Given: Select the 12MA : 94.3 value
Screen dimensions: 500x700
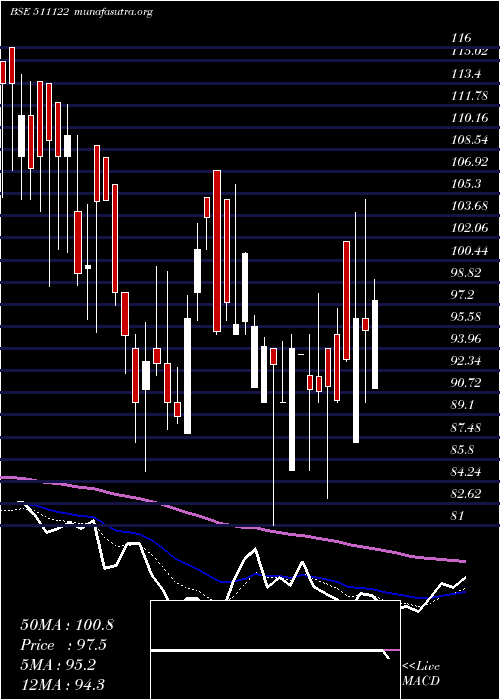Looking at the screenshot, I should point(62,685).
